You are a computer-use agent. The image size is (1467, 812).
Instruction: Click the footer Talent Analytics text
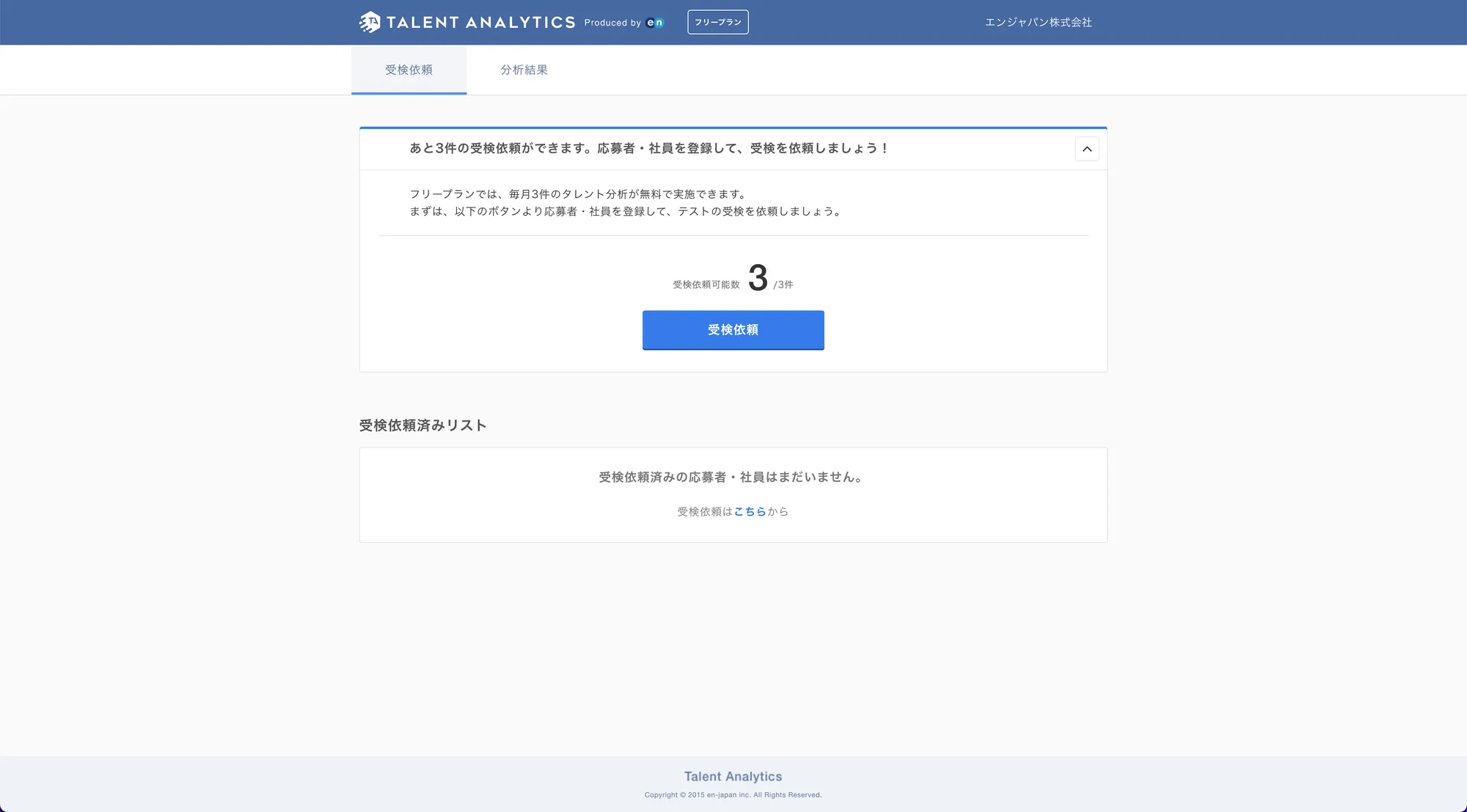point(733,776)
